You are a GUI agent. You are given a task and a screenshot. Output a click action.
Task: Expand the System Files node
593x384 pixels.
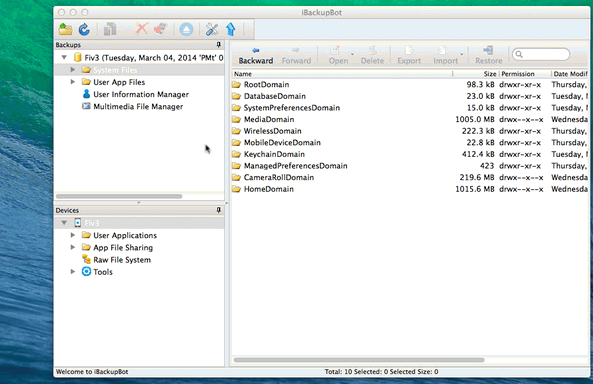tap(73, 70)
